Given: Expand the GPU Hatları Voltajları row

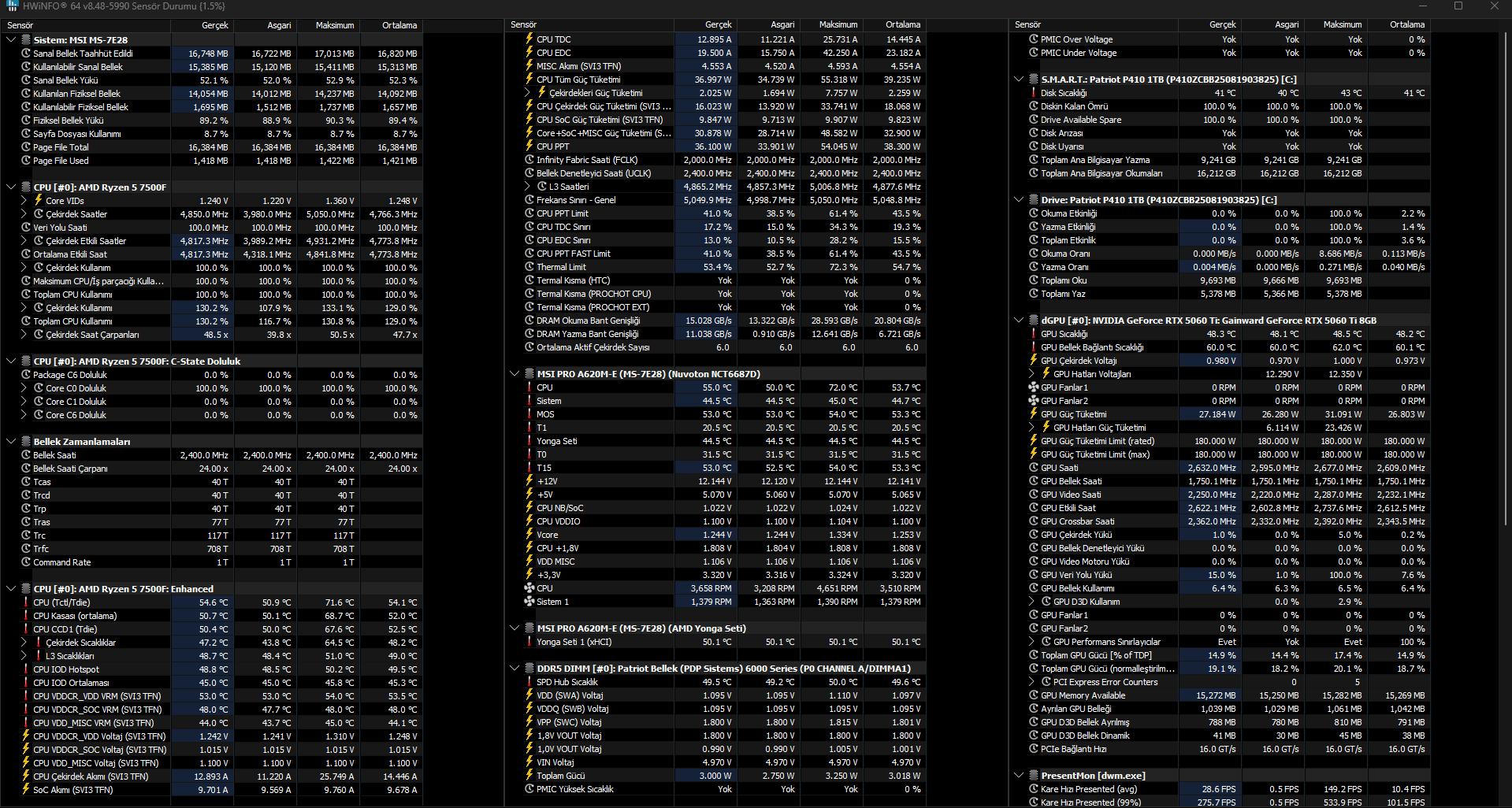Looking at the screenshot, I should (x=1031, y=374).
